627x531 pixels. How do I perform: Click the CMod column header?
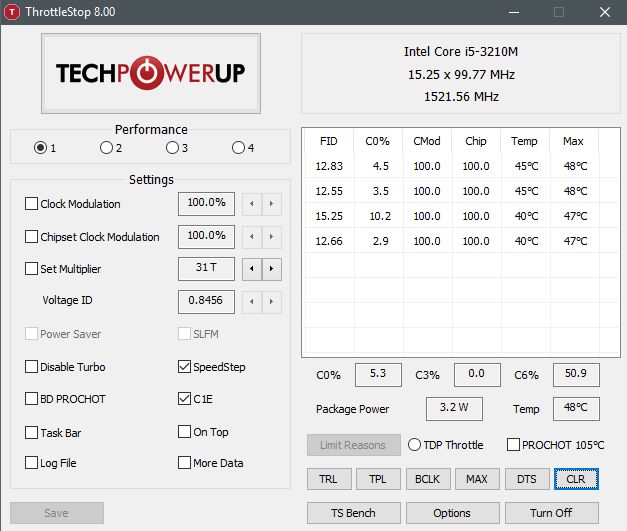427,141
